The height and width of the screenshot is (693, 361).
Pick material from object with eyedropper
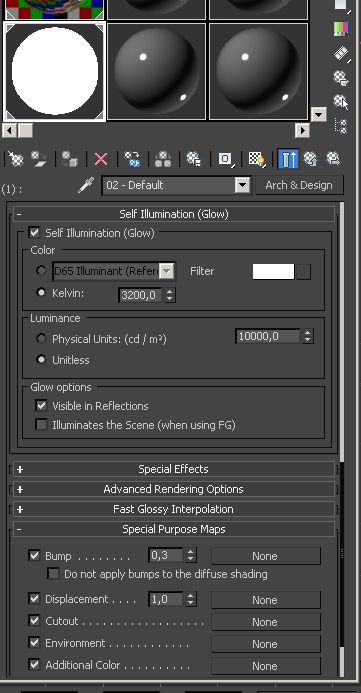[85, 185]
